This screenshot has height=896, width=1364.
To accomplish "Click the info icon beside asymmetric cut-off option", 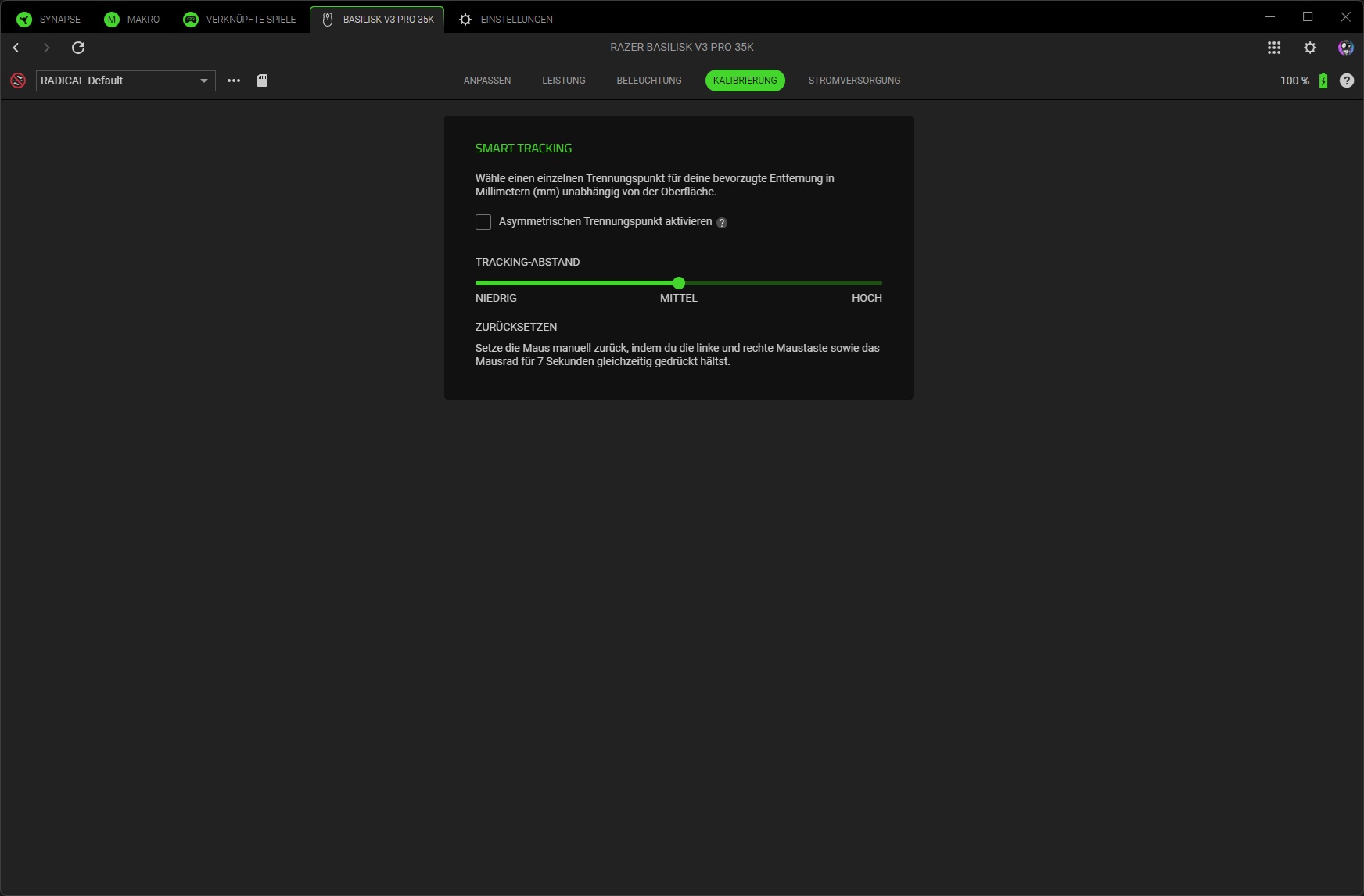I will click(x=722, y=223).
